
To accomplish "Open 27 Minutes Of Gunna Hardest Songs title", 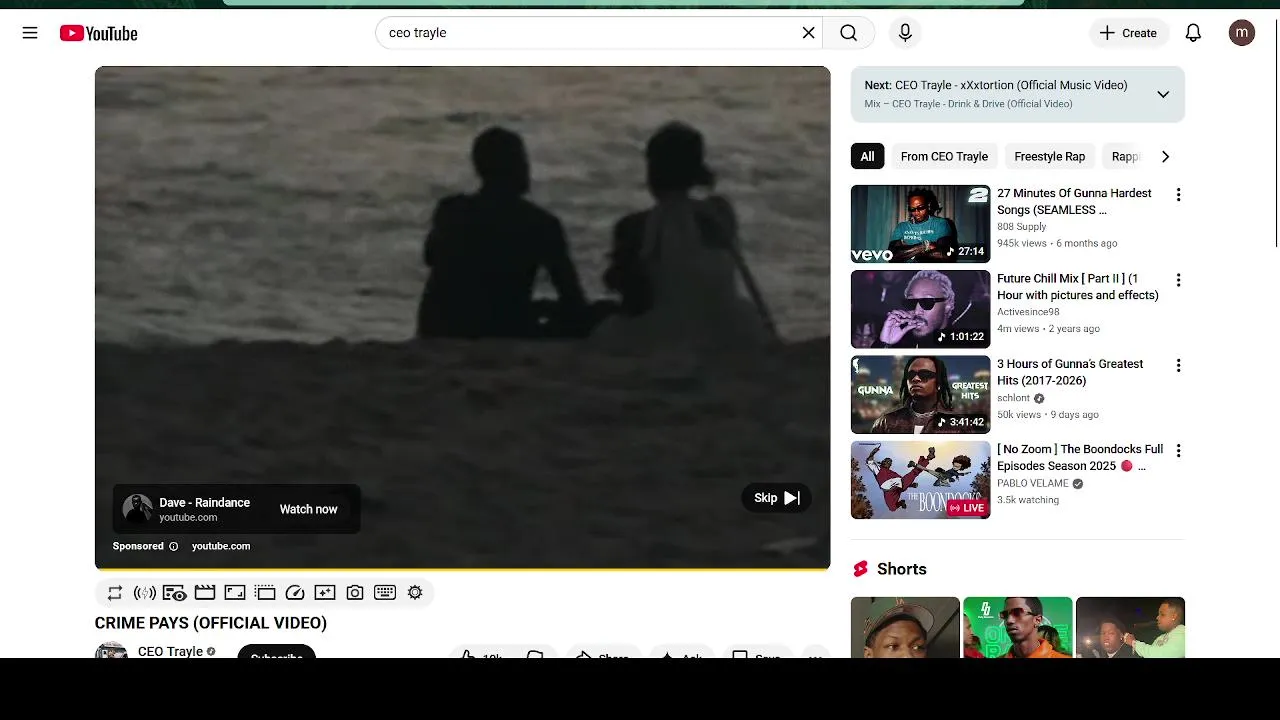I will click(1074, 201).
